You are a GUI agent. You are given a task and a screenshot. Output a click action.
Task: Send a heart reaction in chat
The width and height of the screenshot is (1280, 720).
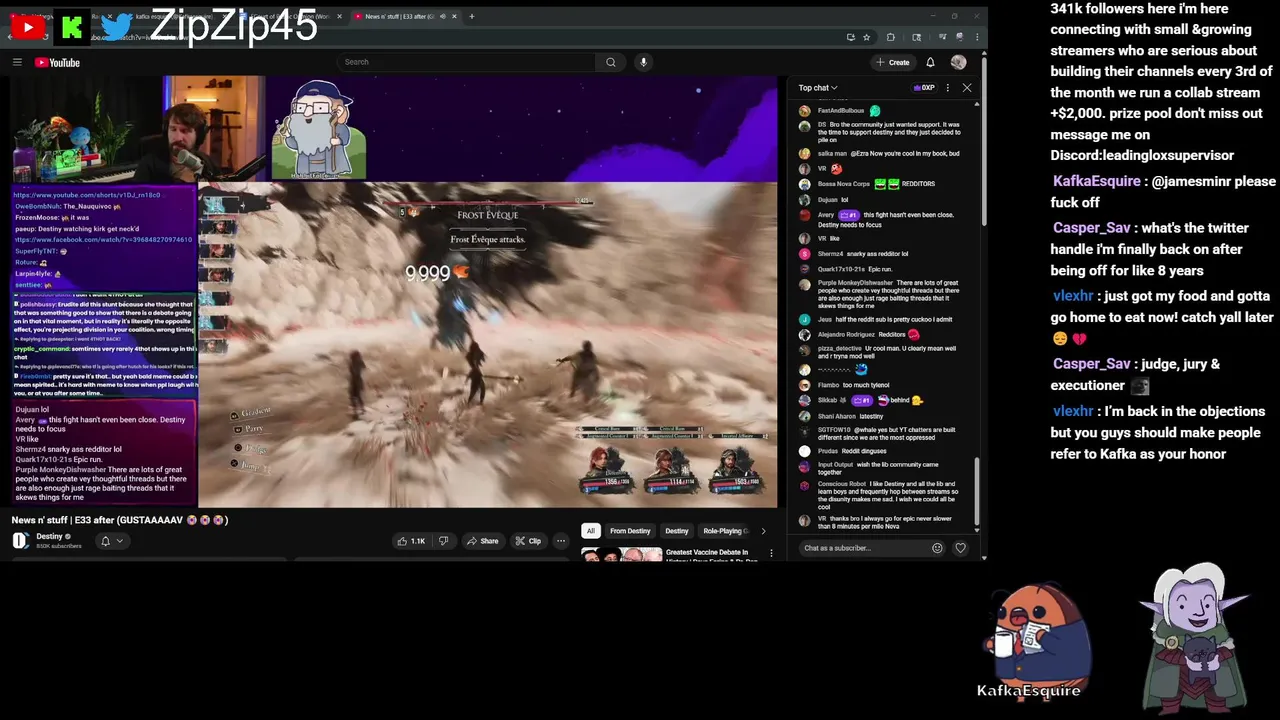coord(960,548)
